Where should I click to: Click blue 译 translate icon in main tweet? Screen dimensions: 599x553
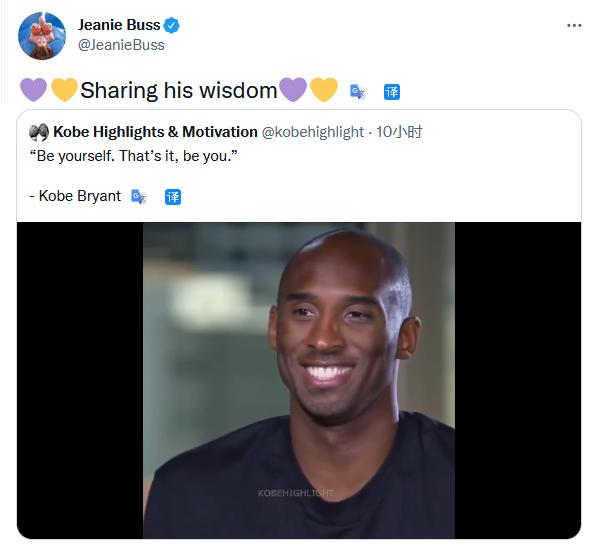click(x=392, y=92)
